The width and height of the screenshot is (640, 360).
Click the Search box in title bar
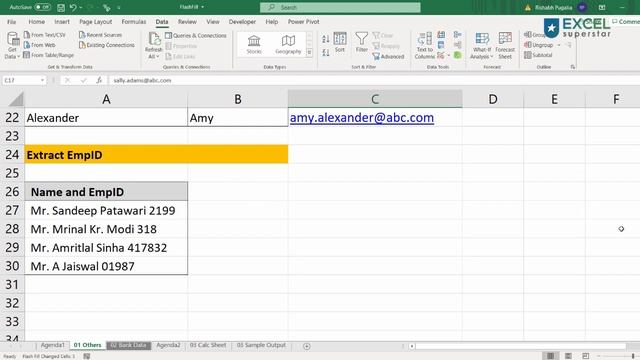pyautogui.click(x=340, y=7)
